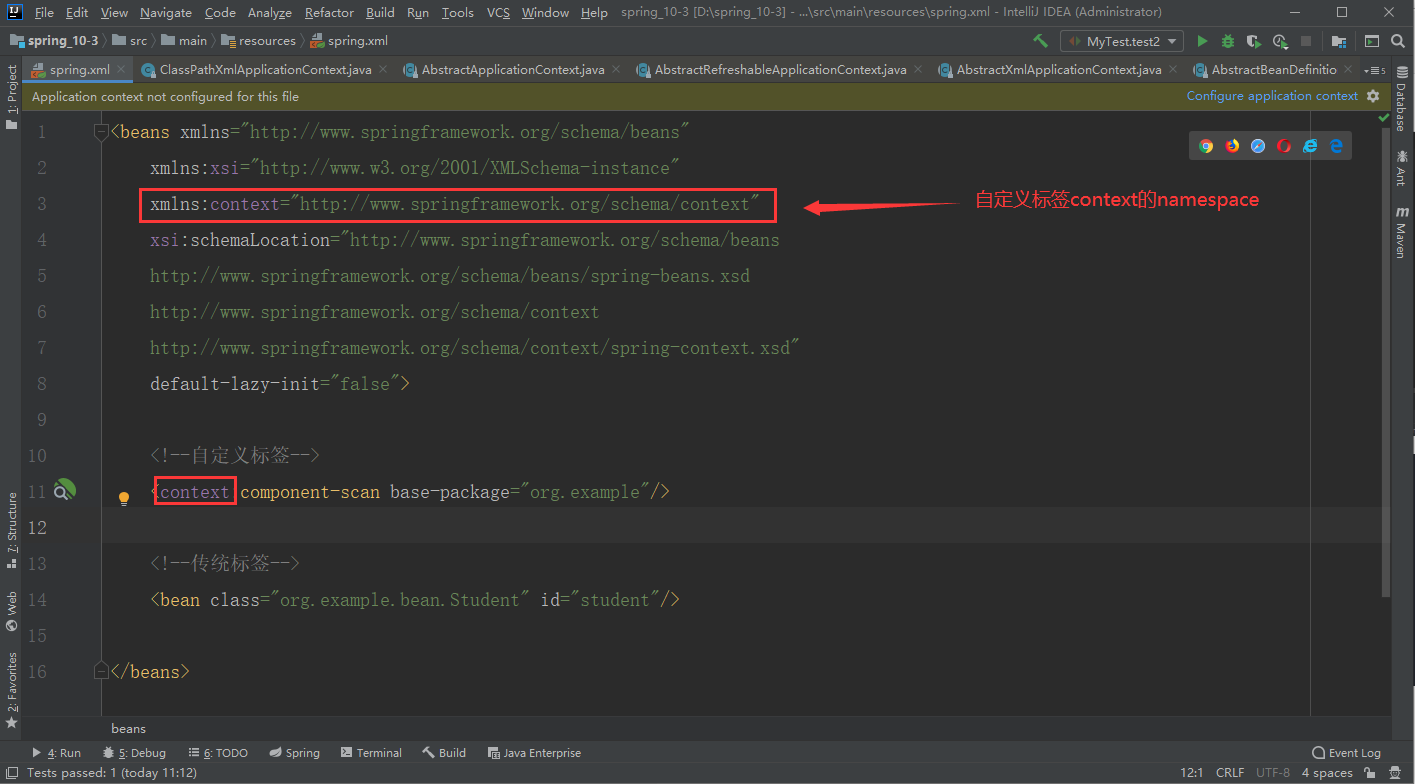Toggle tool window bars via bottom-left corner icon
This screenshot has width=1415, height=784.
coord(12,773)
